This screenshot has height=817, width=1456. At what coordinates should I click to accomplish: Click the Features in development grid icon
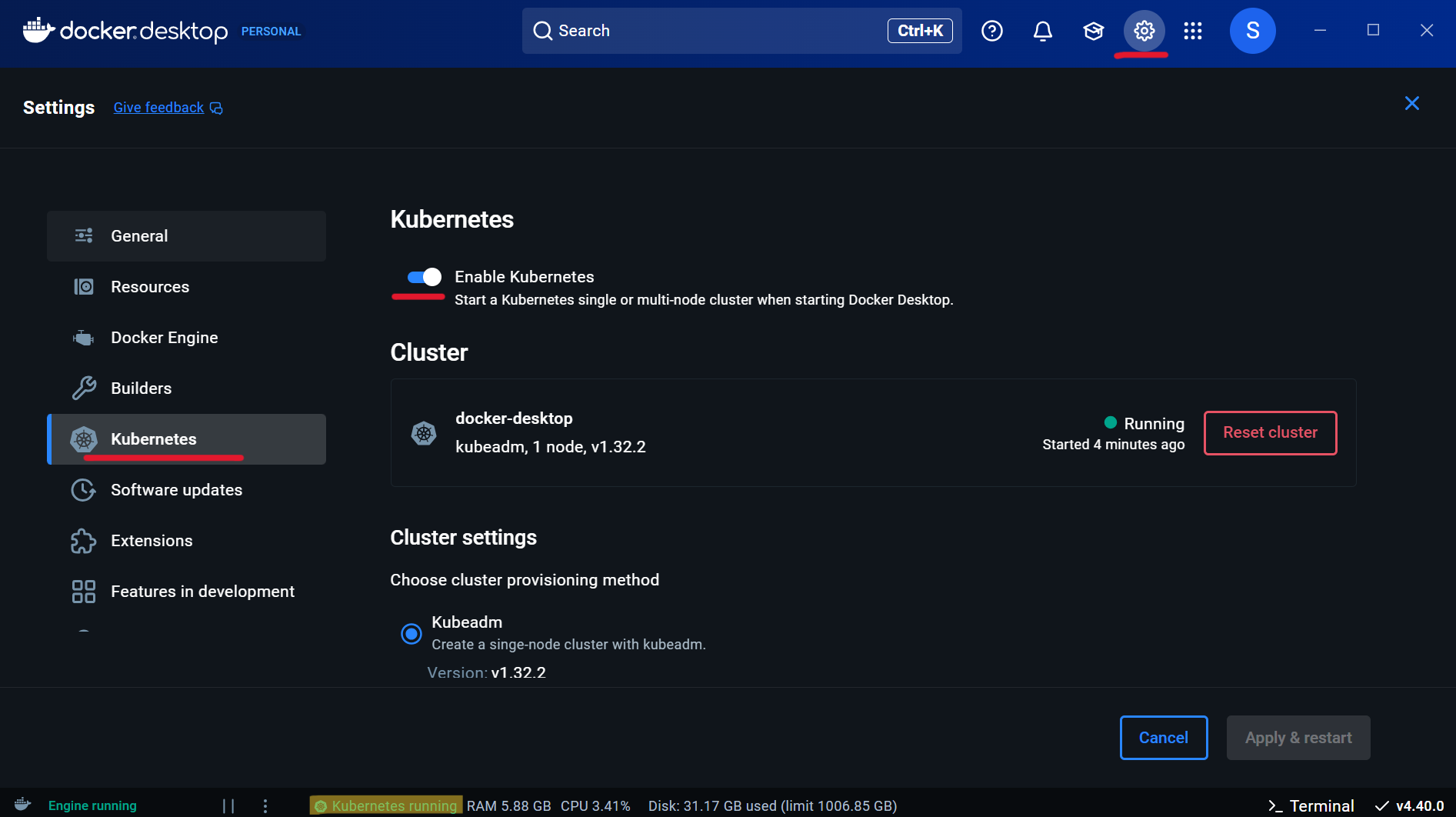83,592
